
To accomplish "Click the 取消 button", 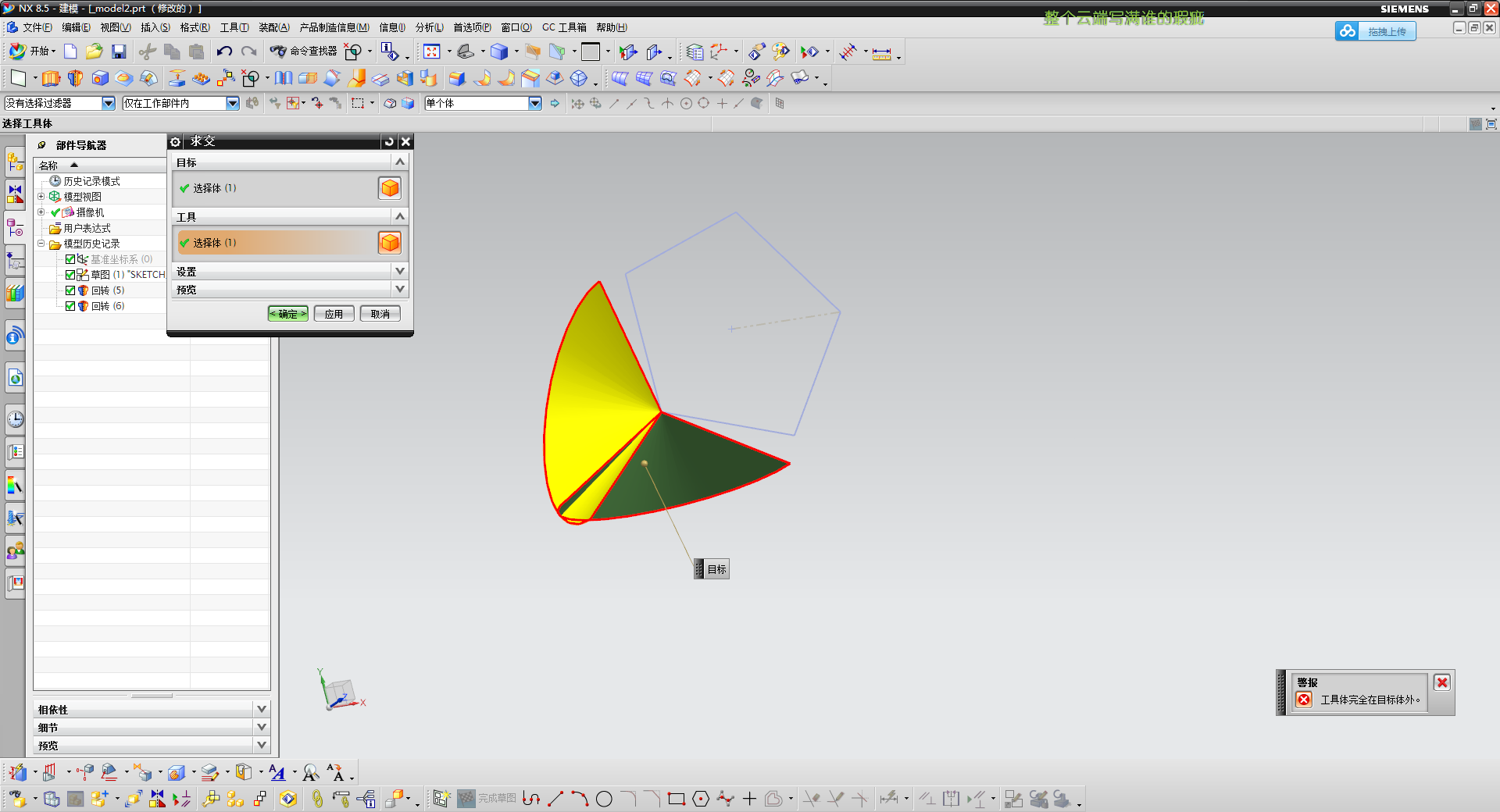I will 380,314.
